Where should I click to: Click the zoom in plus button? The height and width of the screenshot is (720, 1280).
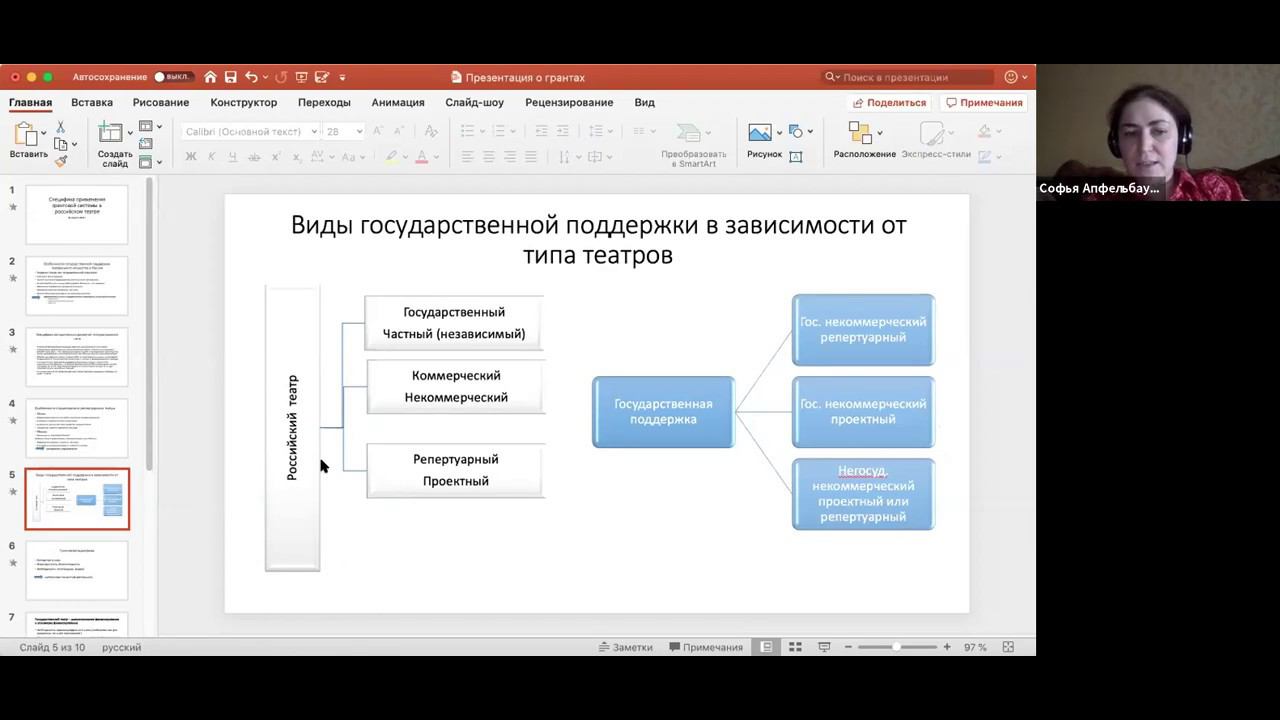click(x=947, y=647)
